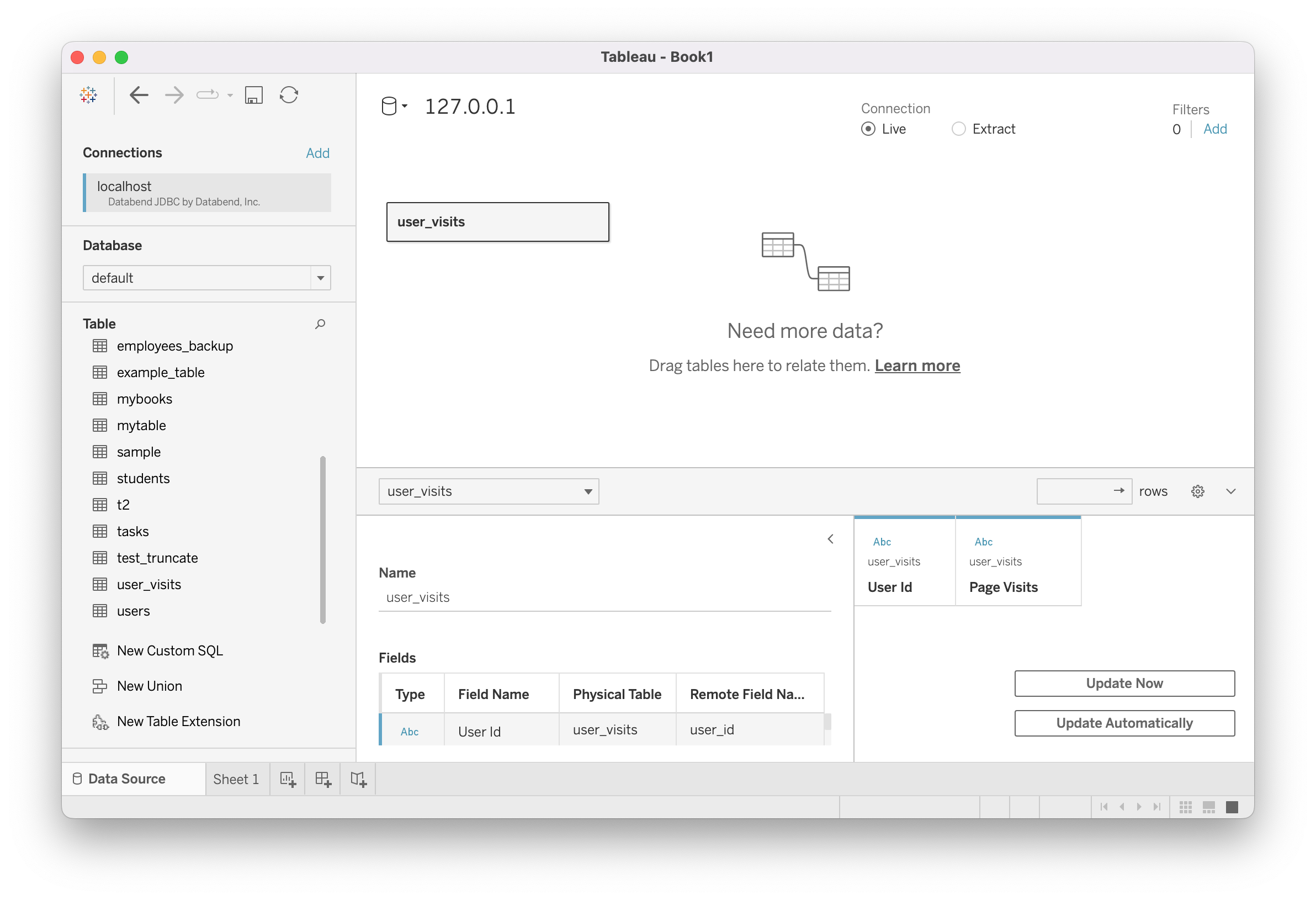Refresh the data source with the circular arrows icon
This screenshot has height=900, width=1316.
pyautogui.click(x=289, y=95)
